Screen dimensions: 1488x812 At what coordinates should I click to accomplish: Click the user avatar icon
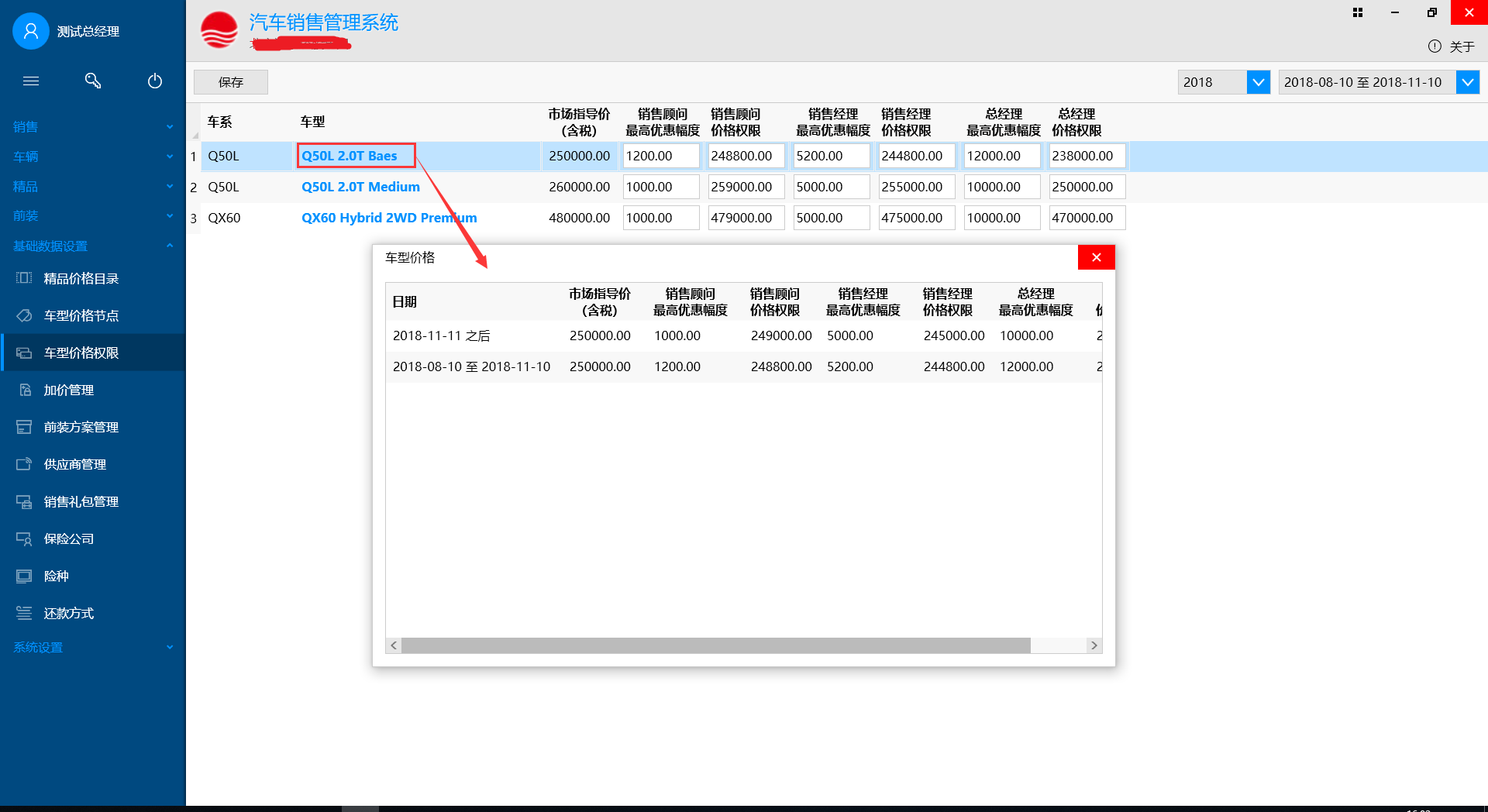point(31,31)
